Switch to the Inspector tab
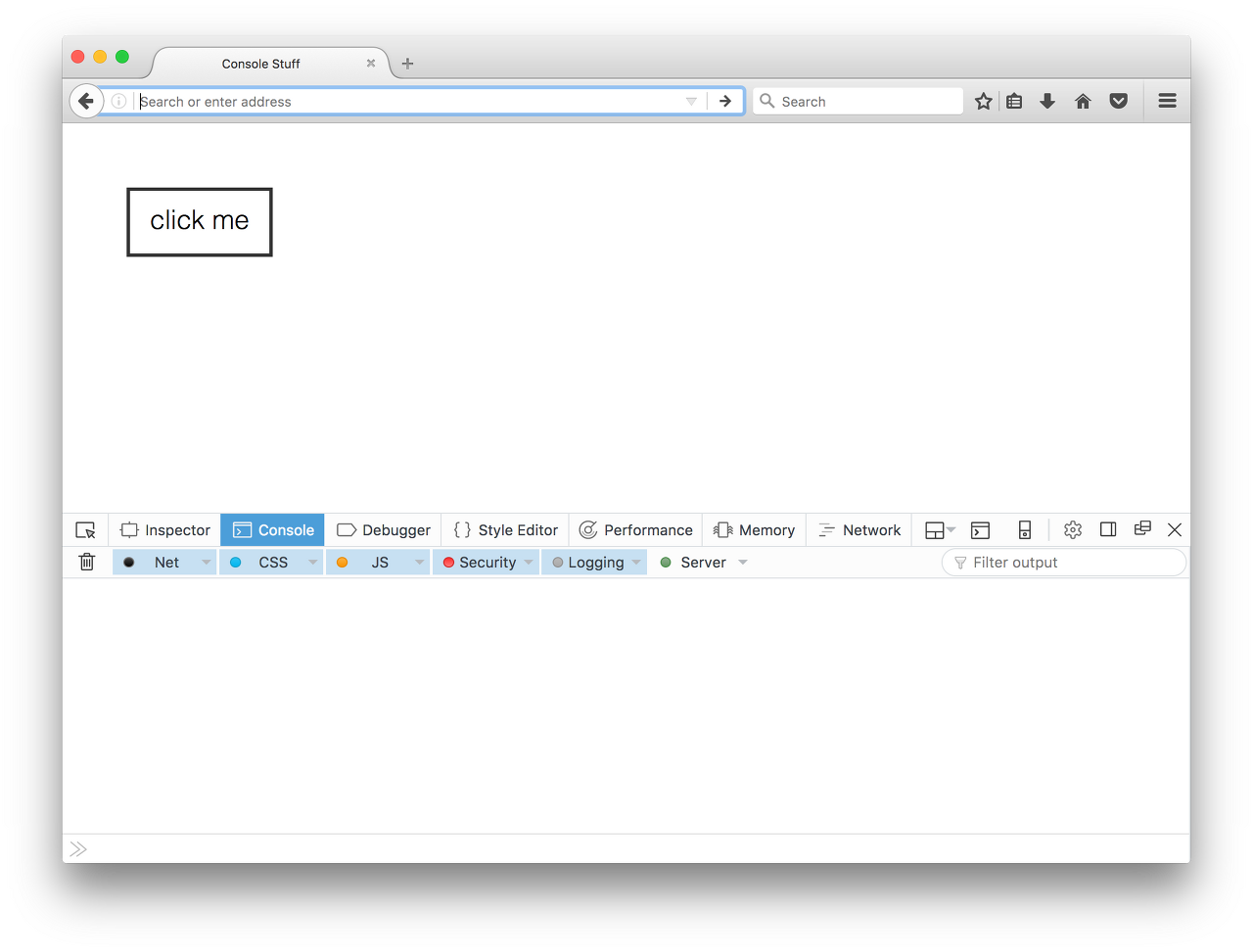Image resolution: width=1253 pixels, height=952 pixels. pyautogui.click(x=165, y=530)
